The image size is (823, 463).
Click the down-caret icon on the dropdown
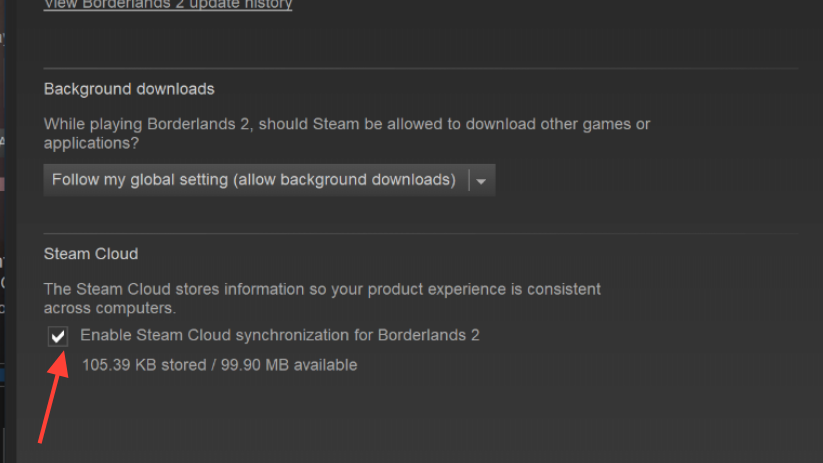coord(481,181)
